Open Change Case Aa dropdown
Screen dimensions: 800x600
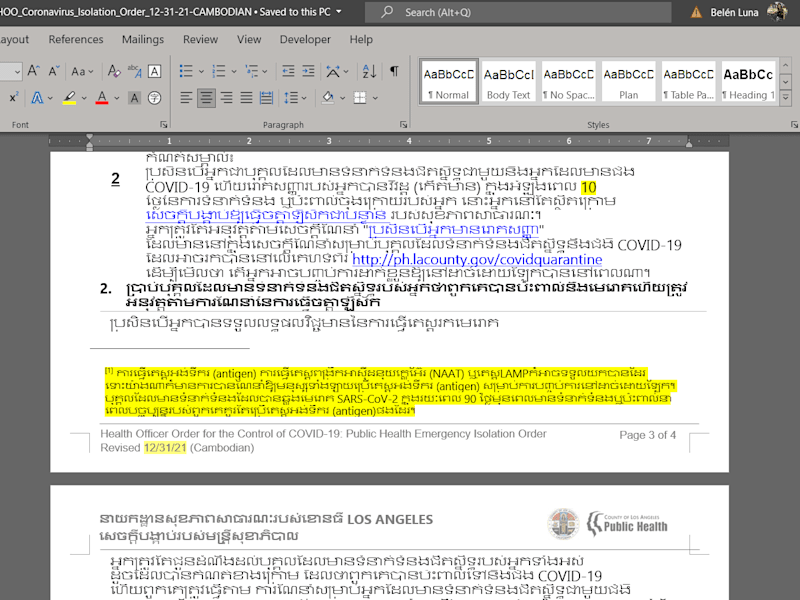[x=82, y=71]
